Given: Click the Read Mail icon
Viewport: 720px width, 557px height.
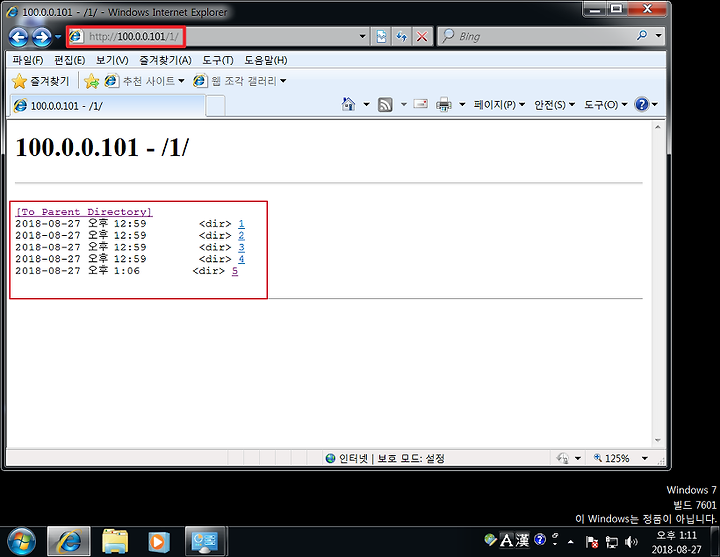Looking at the screenshot, I should point(421,104).
